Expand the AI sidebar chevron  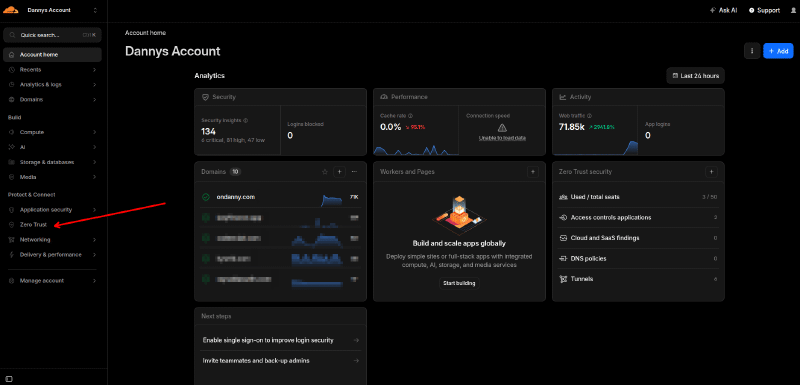[x=94, y=147]
